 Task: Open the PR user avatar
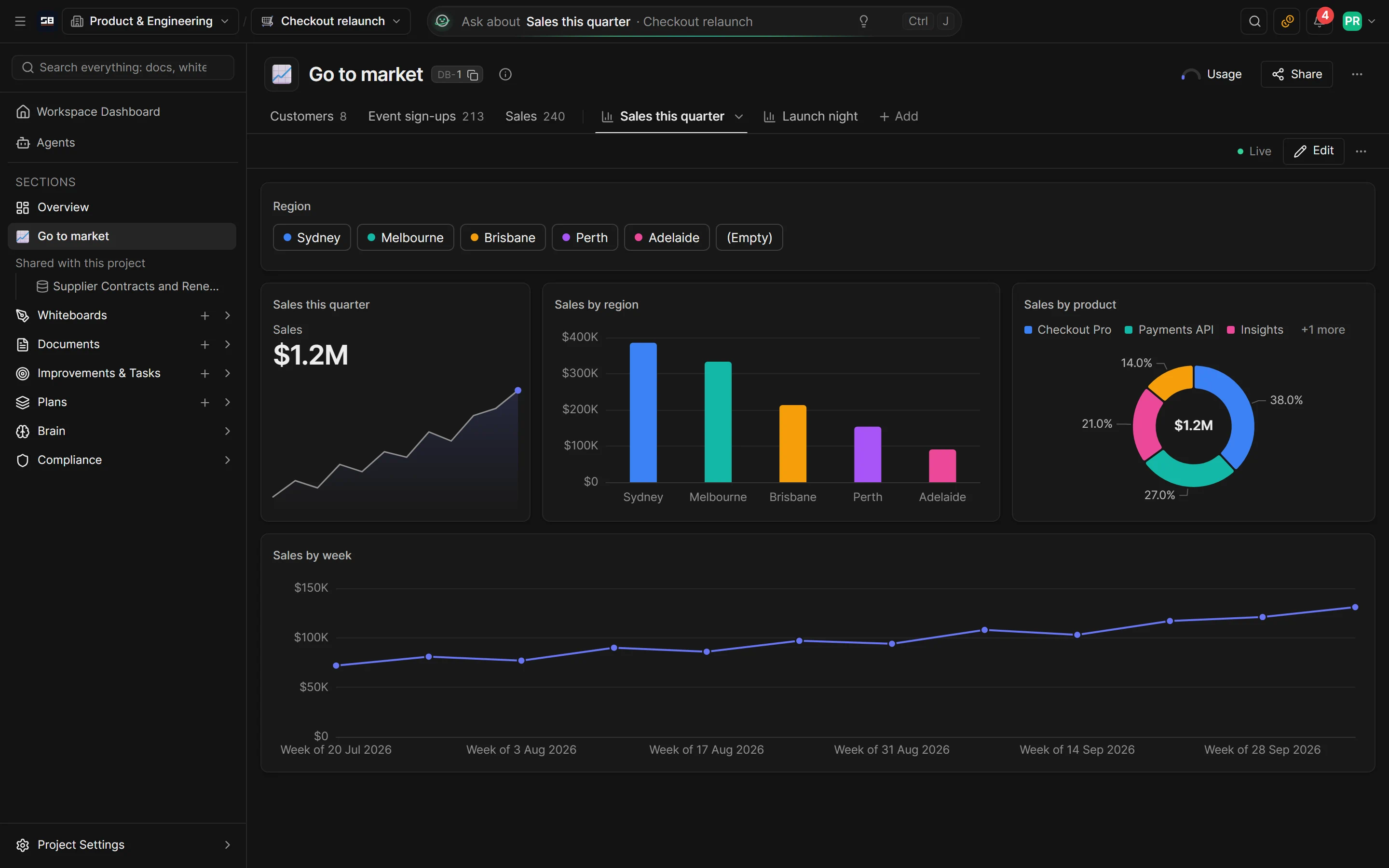[x=1352, y=21]
